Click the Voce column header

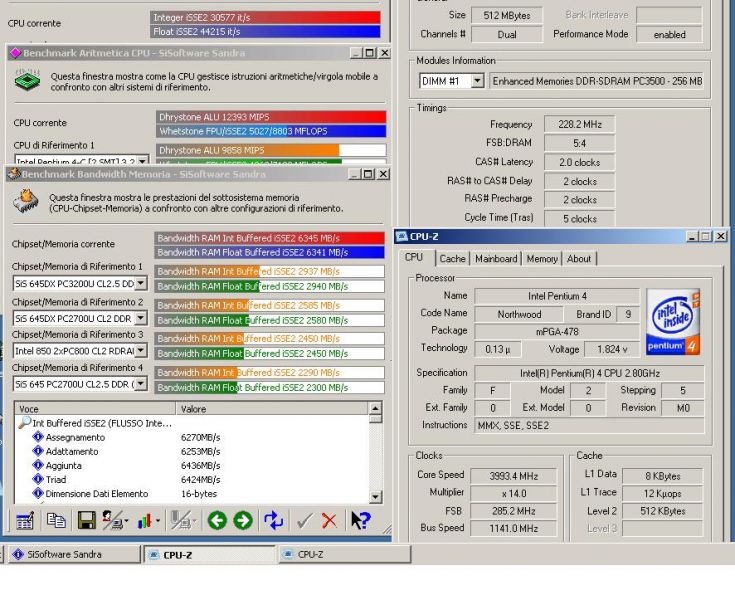[x=95, y=409]
